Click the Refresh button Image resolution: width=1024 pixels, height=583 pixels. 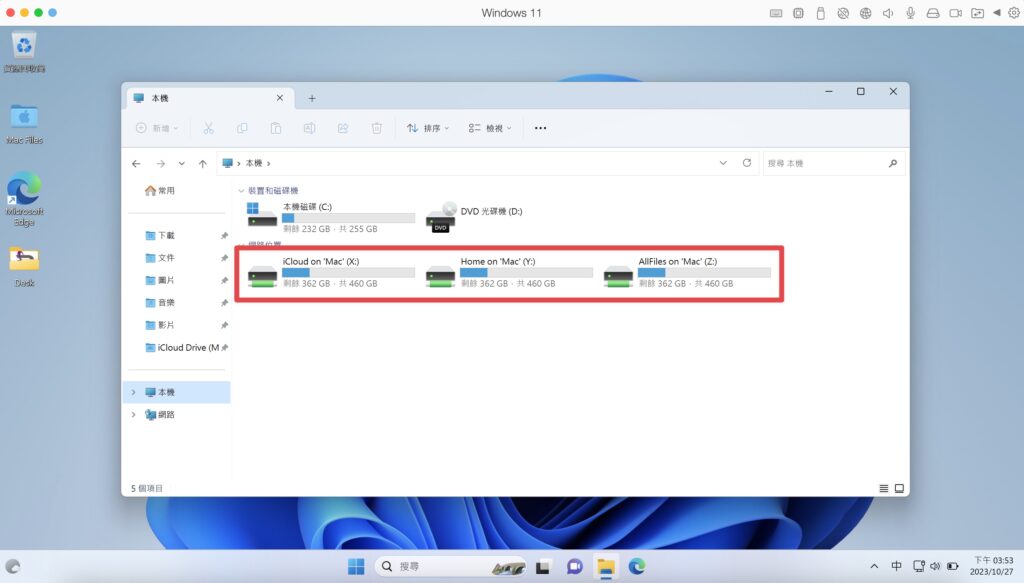click(x=746, y=163)
